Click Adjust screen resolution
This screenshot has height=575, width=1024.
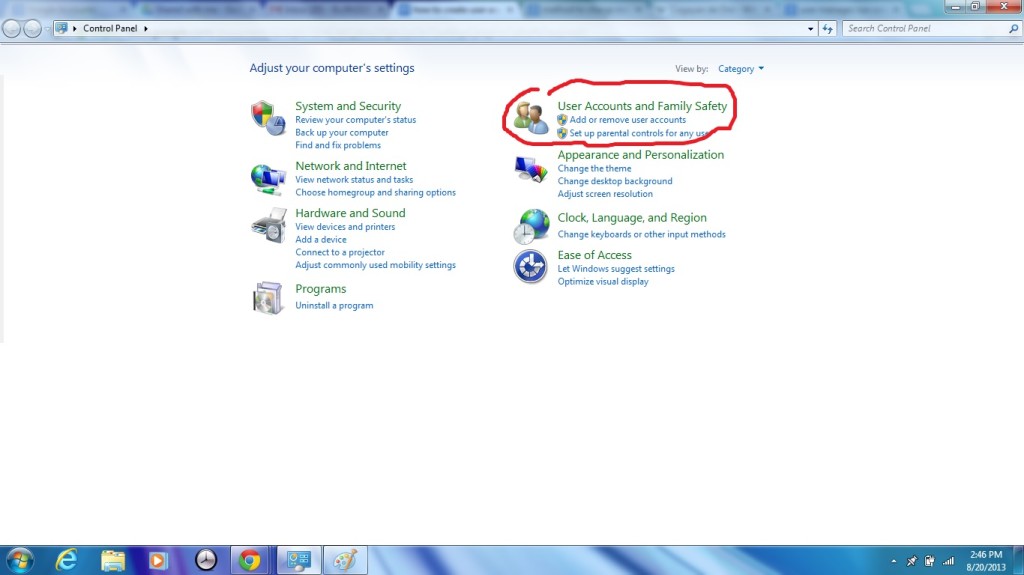(x=605, y=194)
